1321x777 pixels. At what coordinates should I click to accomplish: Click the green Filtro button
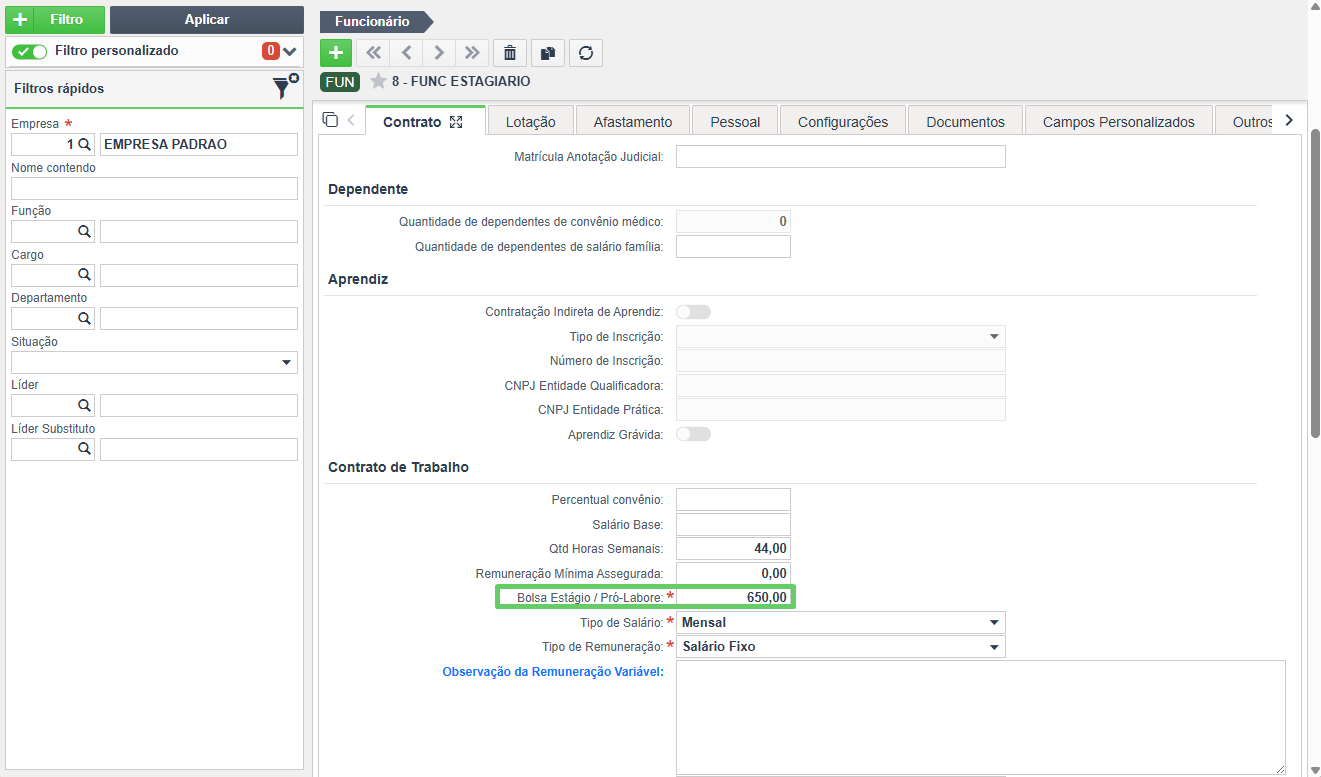[55, 20]
